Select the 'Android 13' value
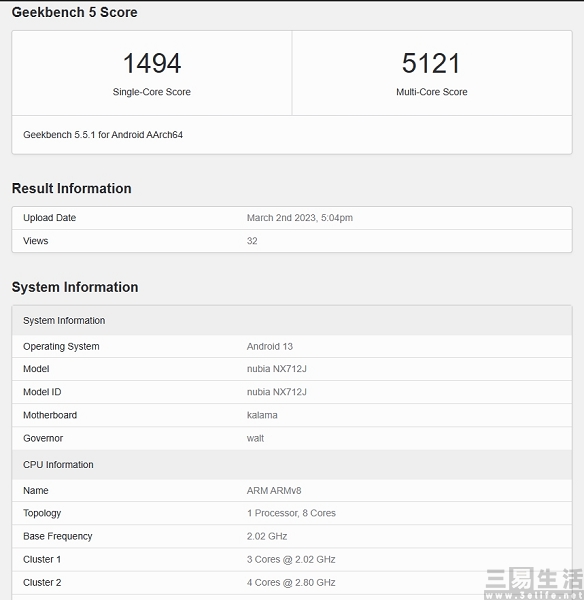Screen dimensions: 584x600 270,346
